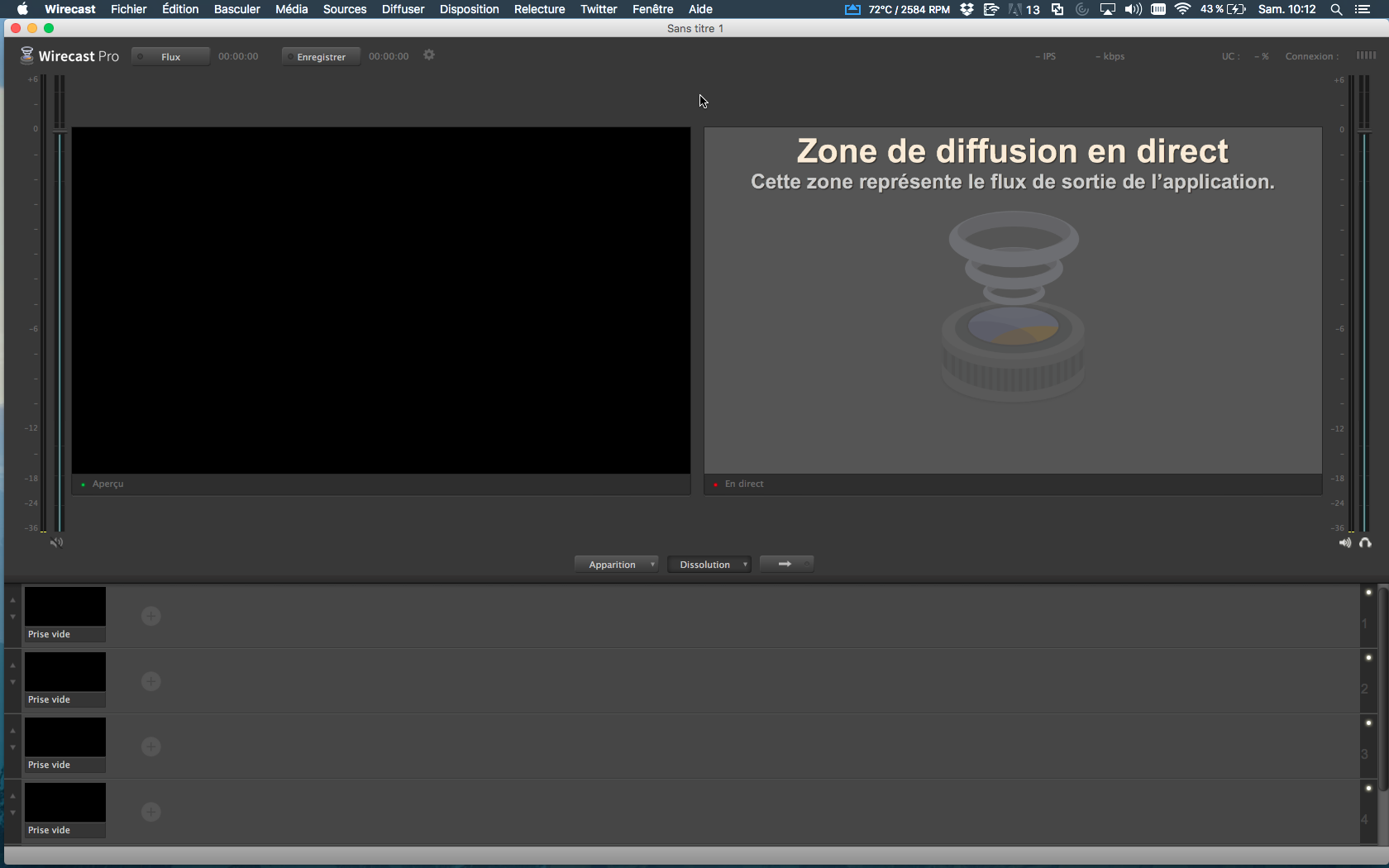
Task: Mute the preview audio speaker icon
Action: (x=56, y=543)
